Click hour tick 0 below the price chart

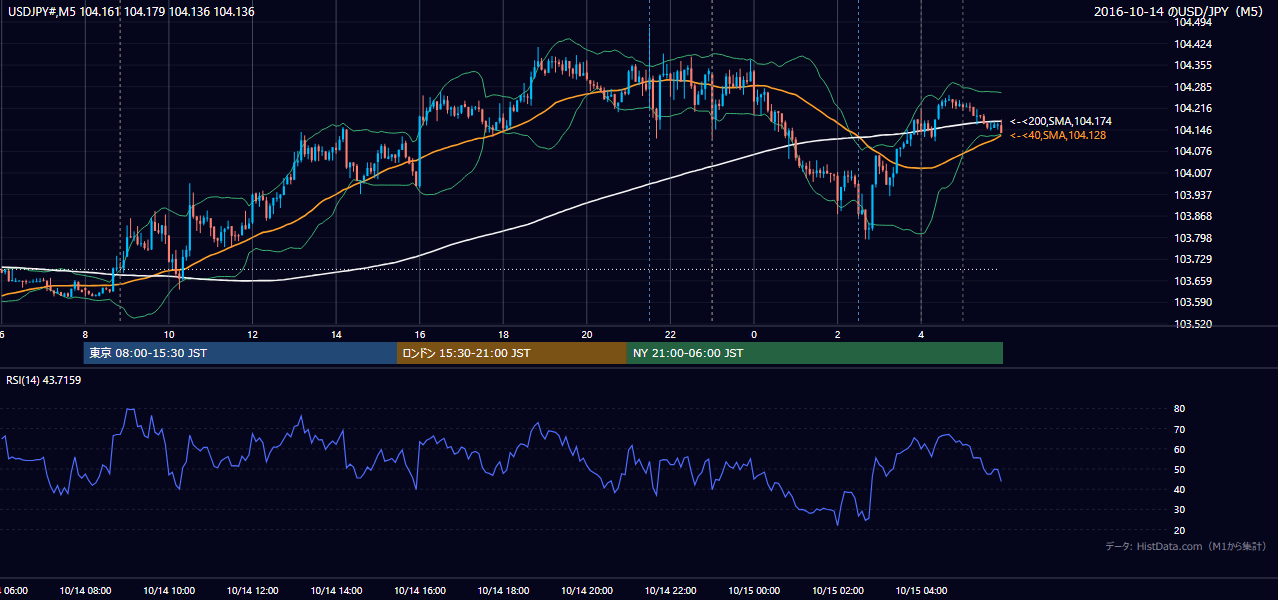[x=754, y=334]
